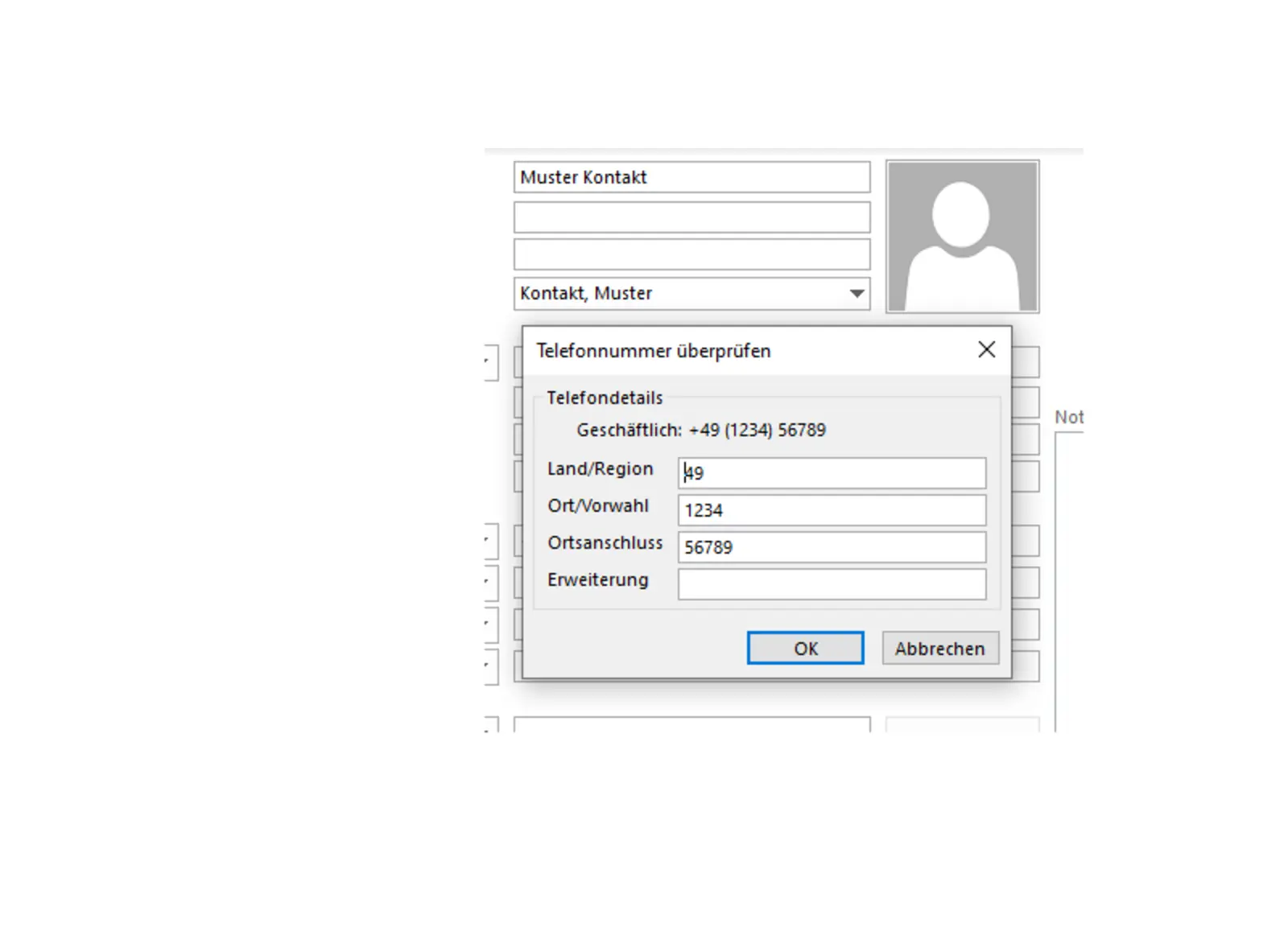Click into the Land/Region input field

pos(832,473)
